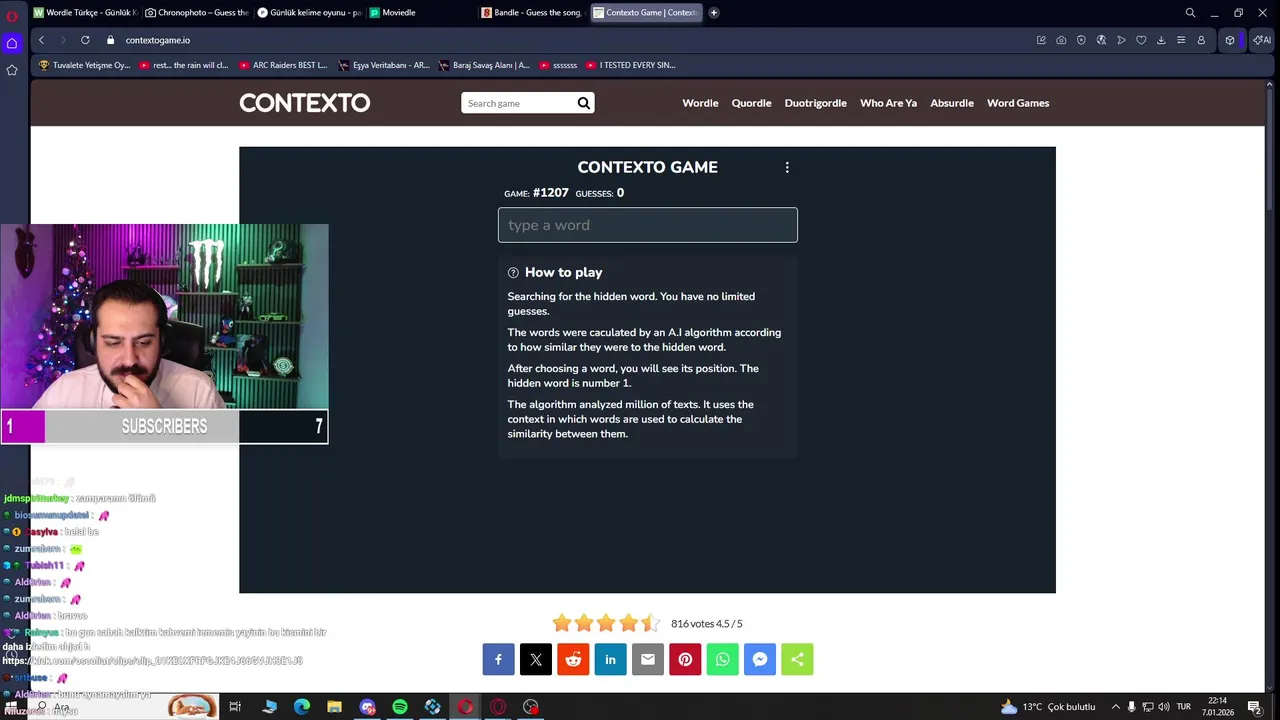Open the browser downloads icon
This screenshot has width=1280, height=720.
click(1161, 40)
